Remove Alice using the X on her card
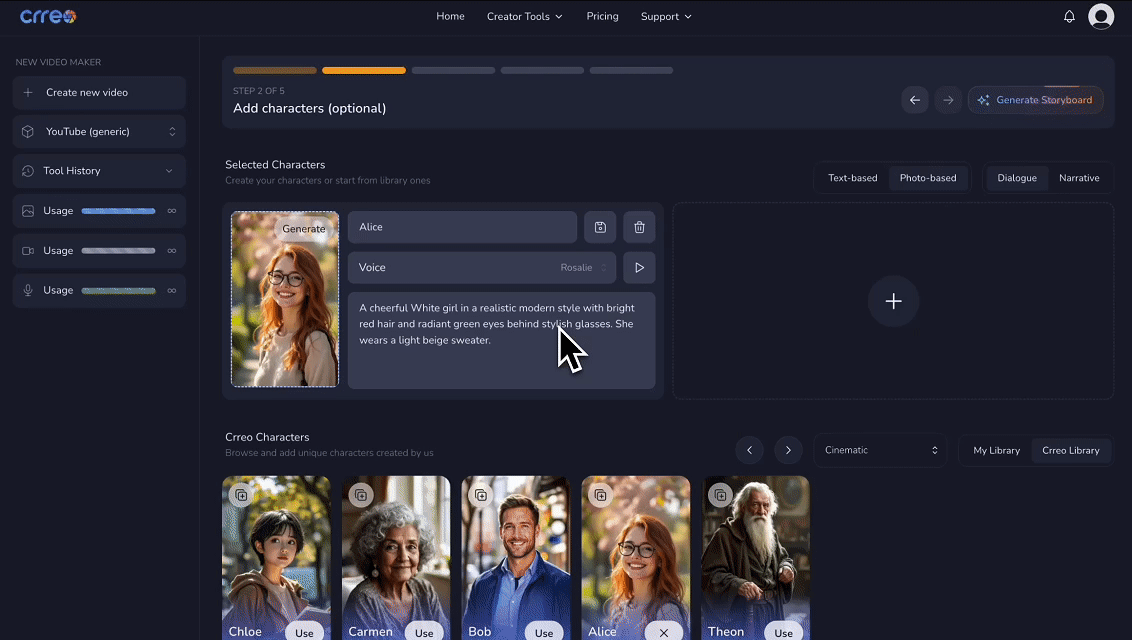The width and height of the screenshot is (1132, 640). pos(663,632)
